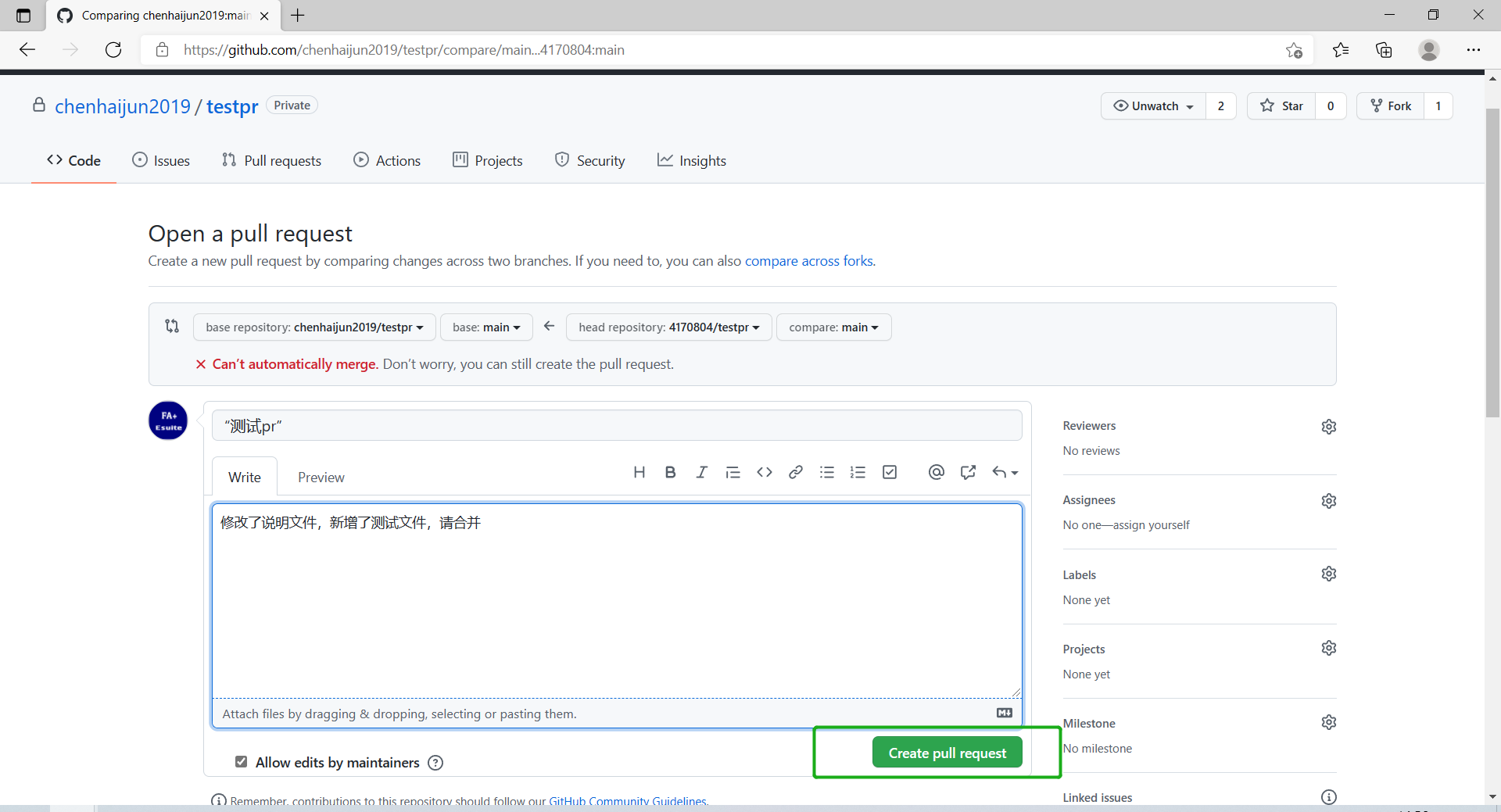
Task: Open Milestone settings gear
Action: point(1329,723)
